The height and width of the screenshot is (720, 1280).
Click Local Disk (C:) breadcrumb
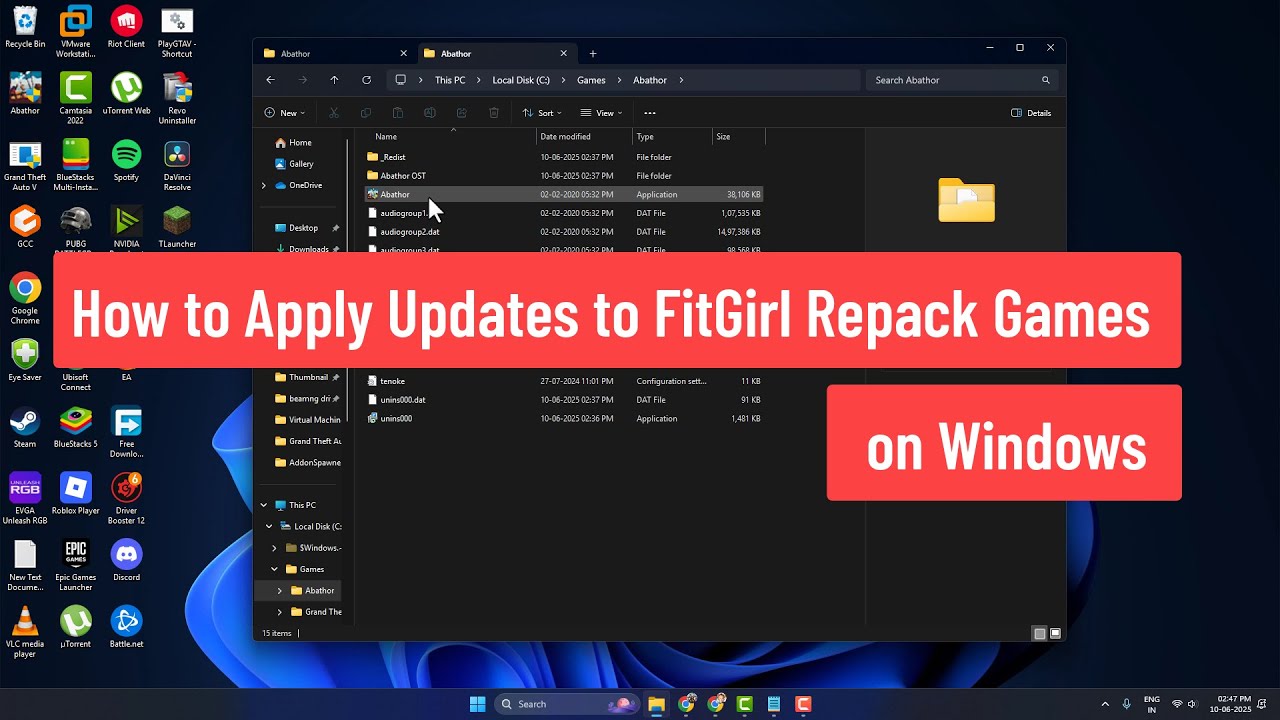pyautogui.click(x=521, y=80)
